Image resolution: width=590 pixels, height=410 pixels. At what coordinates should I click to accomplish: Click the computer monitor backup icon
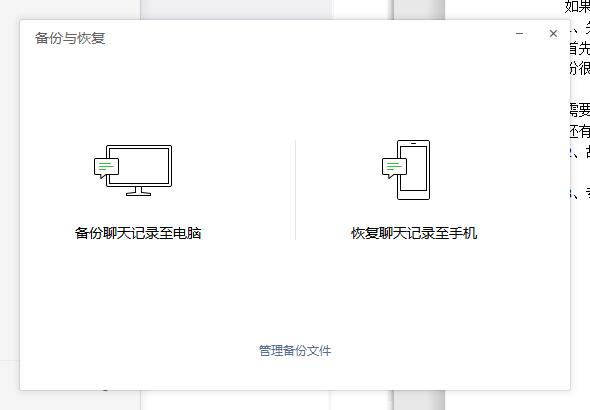coord(133,170)
